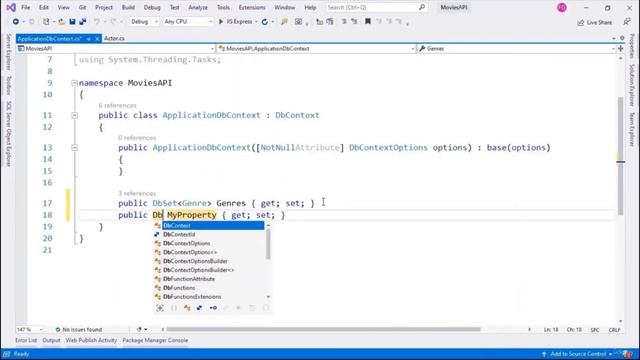
Task: Click the IntelliSense list scrollbar thumb
Action: (x=268, y=244)
